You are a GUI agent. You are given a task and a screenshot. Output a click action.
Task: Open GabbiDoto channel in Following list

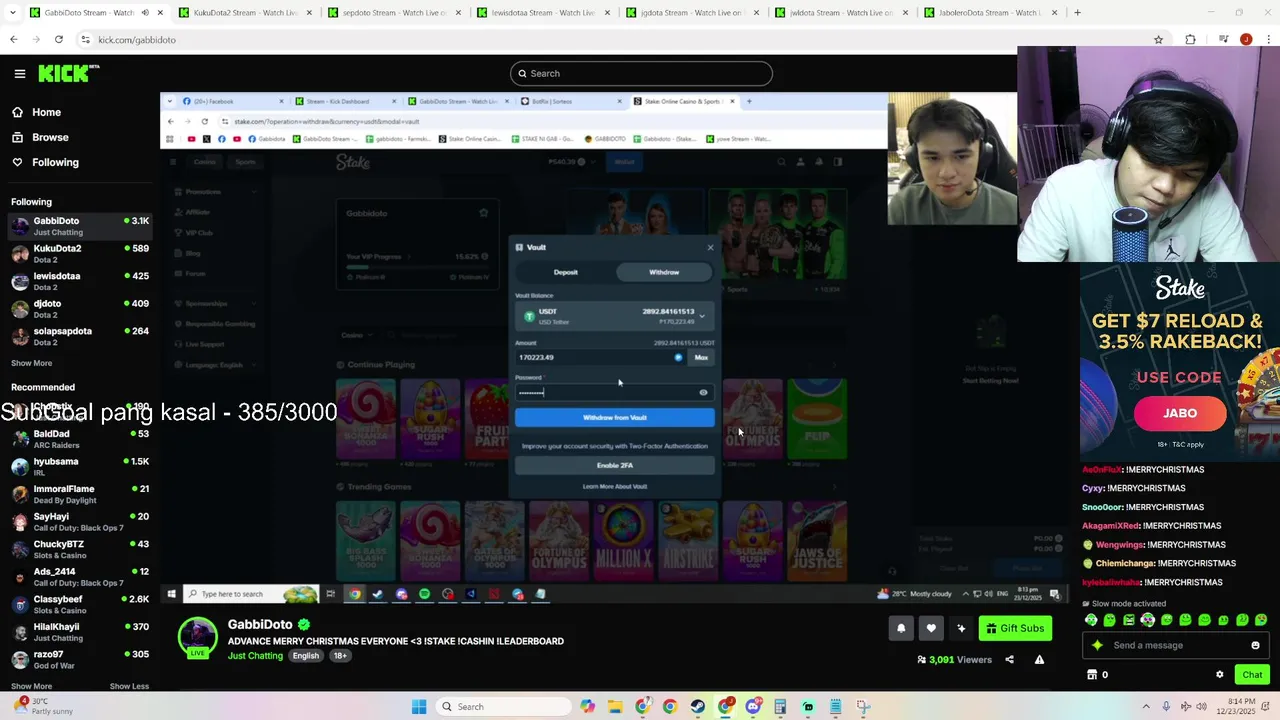click(80, 226)
